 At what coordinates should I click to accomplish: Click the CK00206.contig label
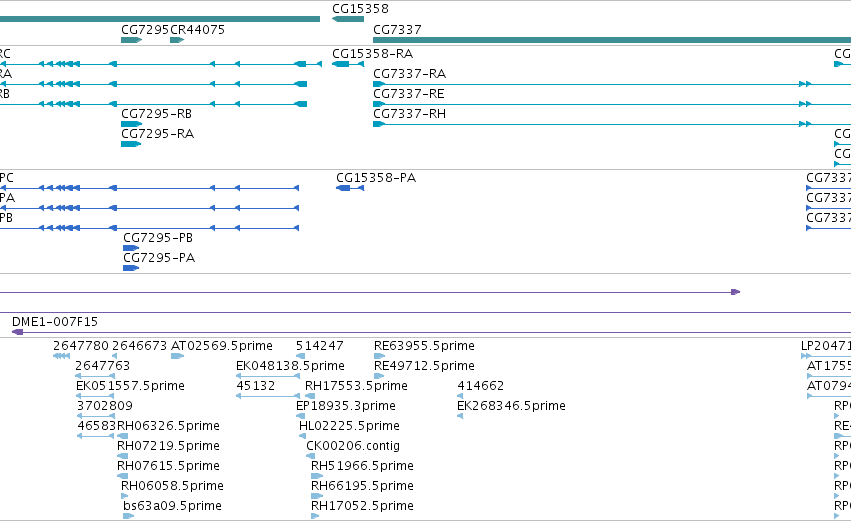coord(353,446)
